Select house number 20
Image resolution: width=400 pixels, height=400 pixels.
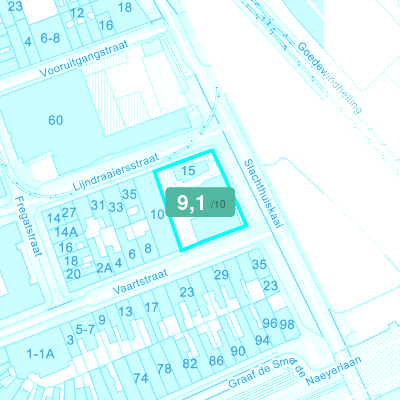tap(73, 274)
